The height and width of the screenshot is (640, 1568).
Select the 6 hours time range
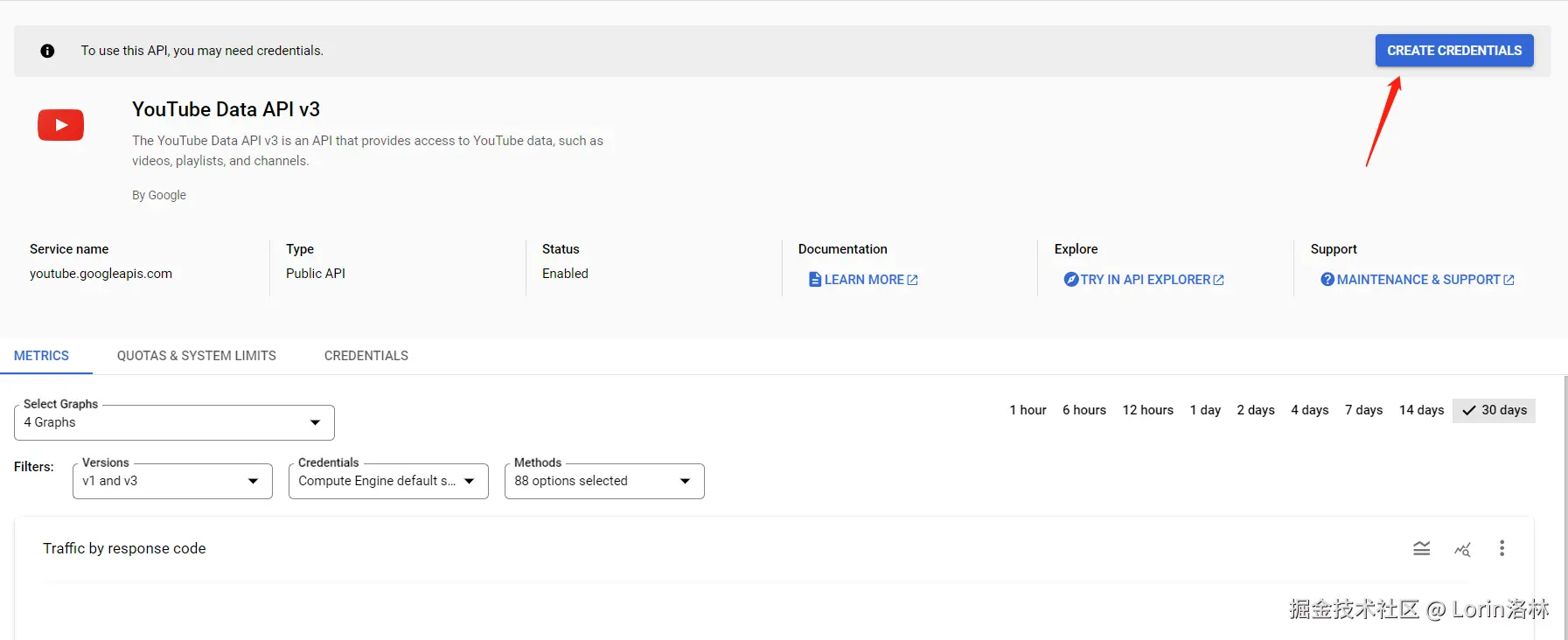[1084, 410]
